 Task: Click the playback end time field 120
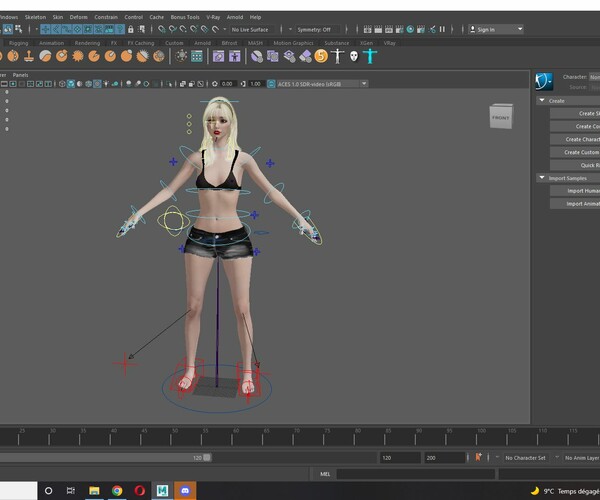pos(399,458)
